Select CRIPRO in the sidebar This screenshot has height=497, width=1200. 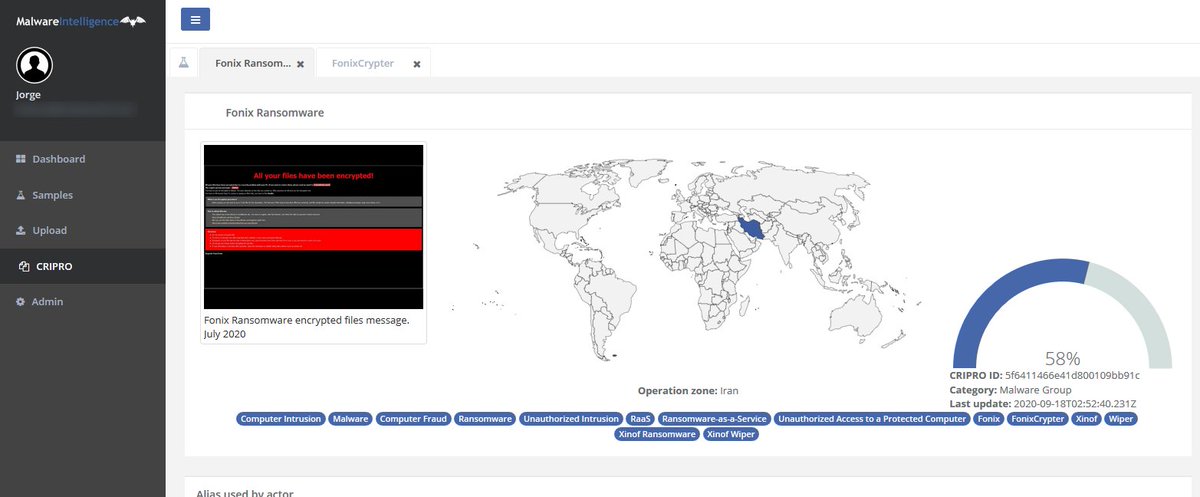(x=82, y=266)
